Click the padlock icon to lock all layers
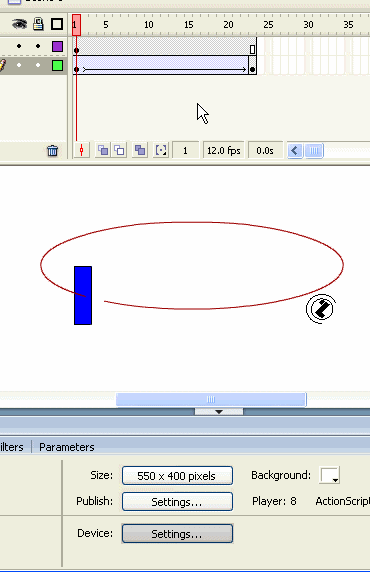Viewport: 370px width, 572px height. (x=38, y=24)
